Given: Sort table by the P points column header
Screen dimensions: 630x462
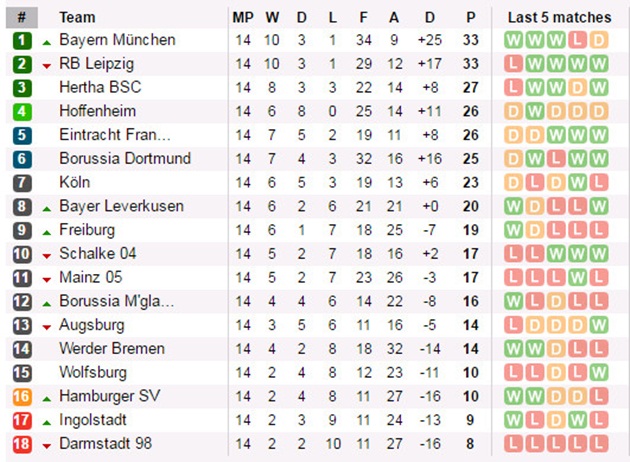Looking at the screenshot, I should point(471,17).
